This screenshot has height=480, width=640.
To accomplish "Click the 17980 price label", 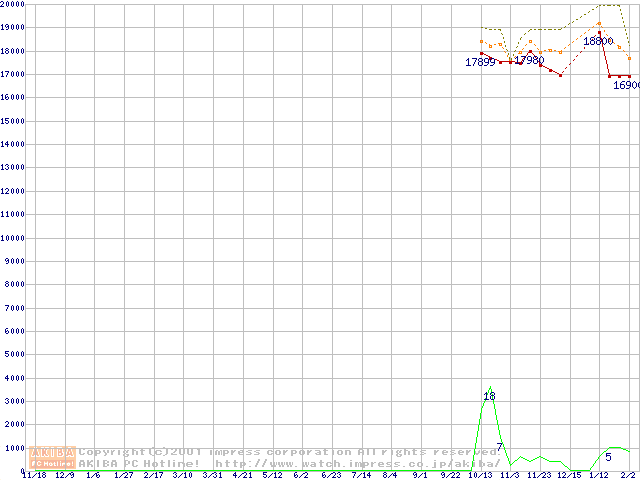I will (x=529, y=61).
